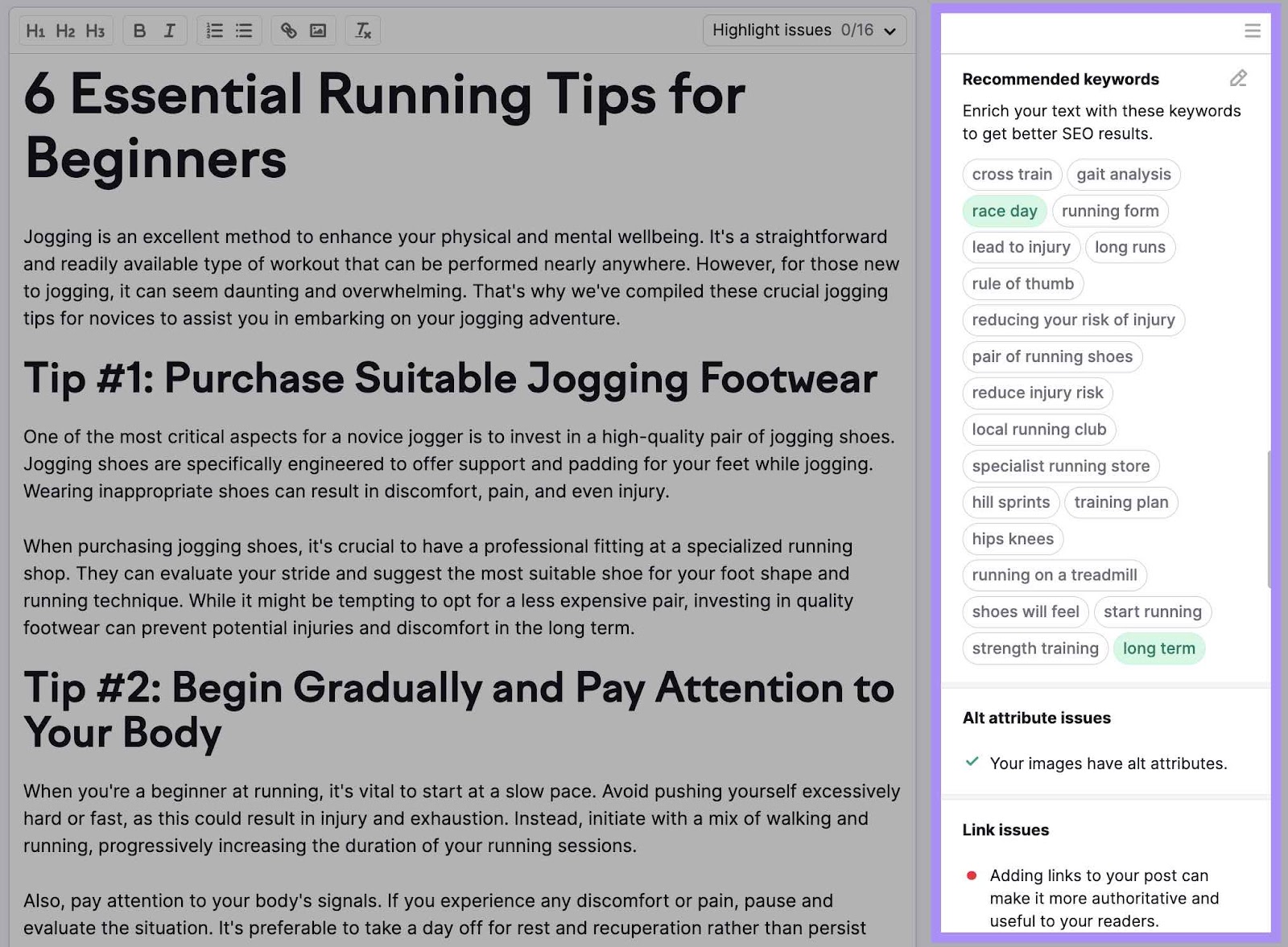Screen dimensions: 1288x947
Task: Open the sidebar hamburger menu
Action: click(1253, 30)
